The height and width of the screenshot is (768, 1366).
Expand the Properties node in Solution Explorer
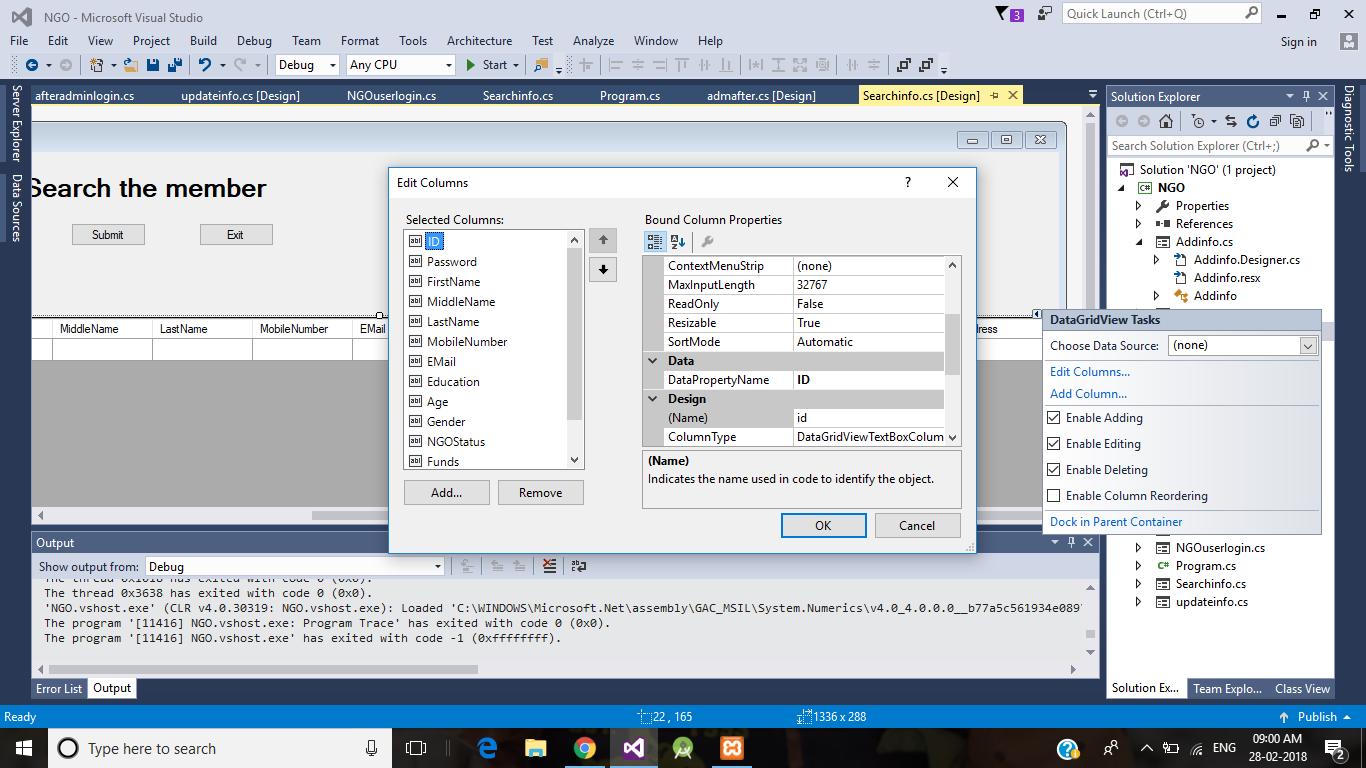pos(1138,206)
